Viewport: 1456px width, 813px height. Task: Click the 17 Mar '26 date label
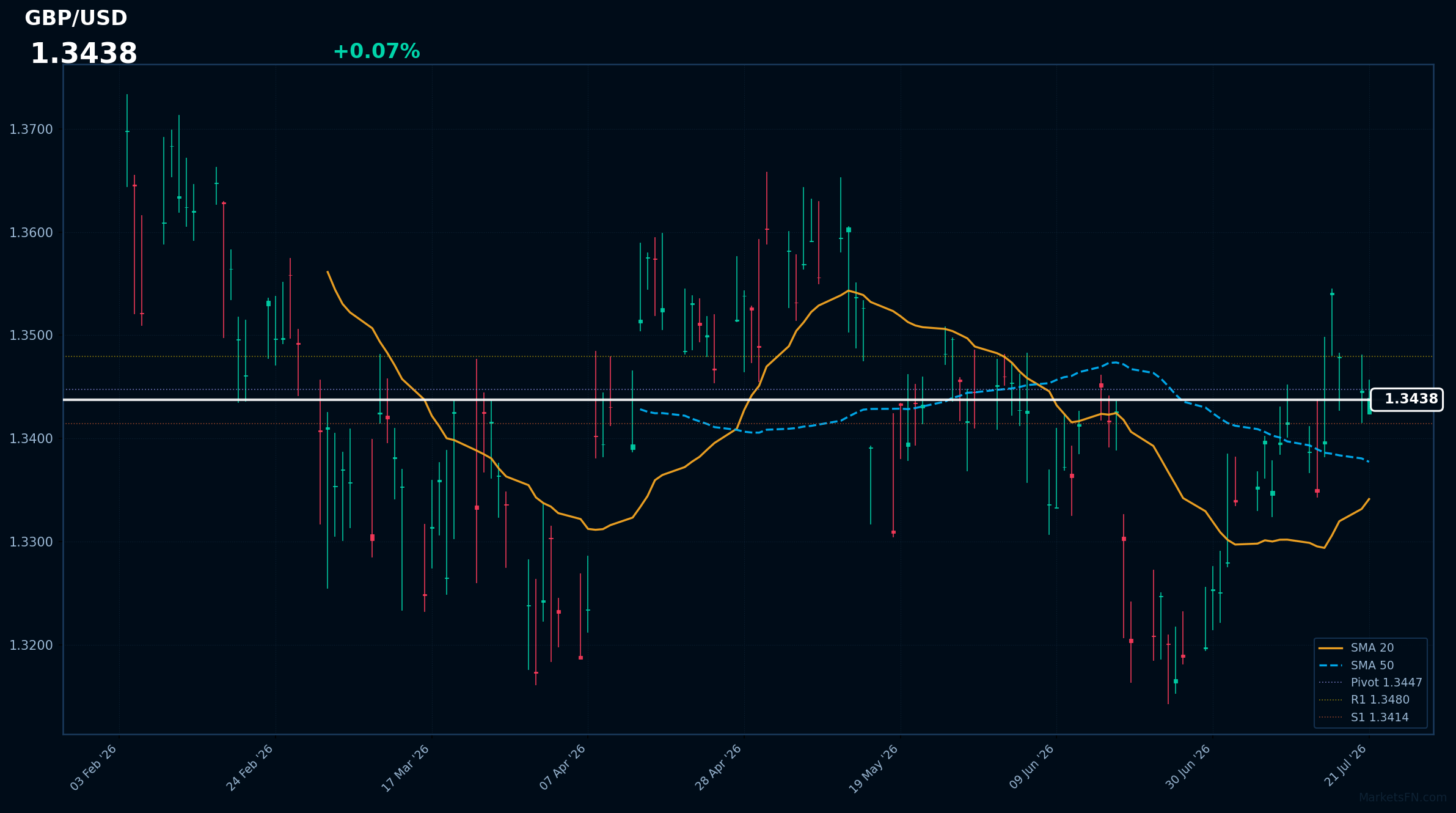coord(406,768)
